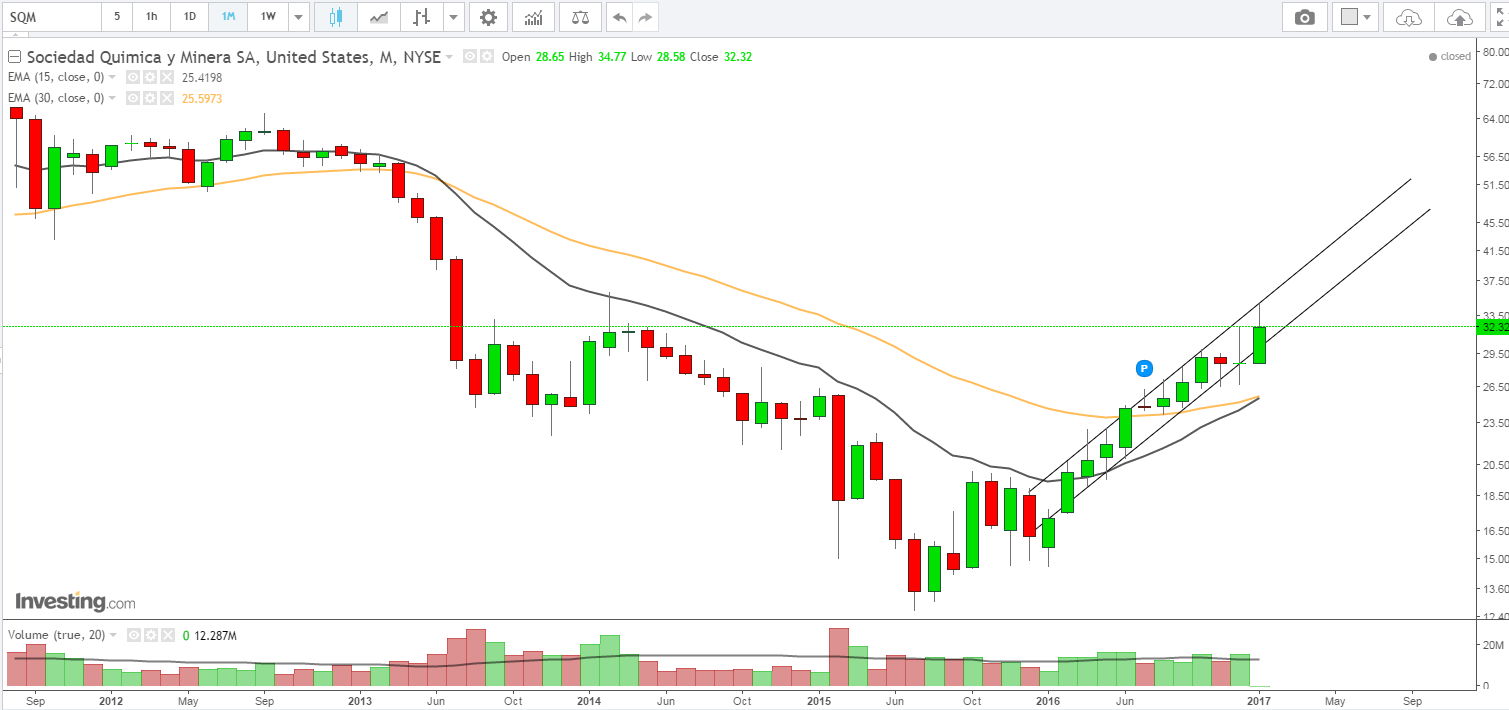
Task: Open settings gear for EMA 30
Action: pos(148,98)
